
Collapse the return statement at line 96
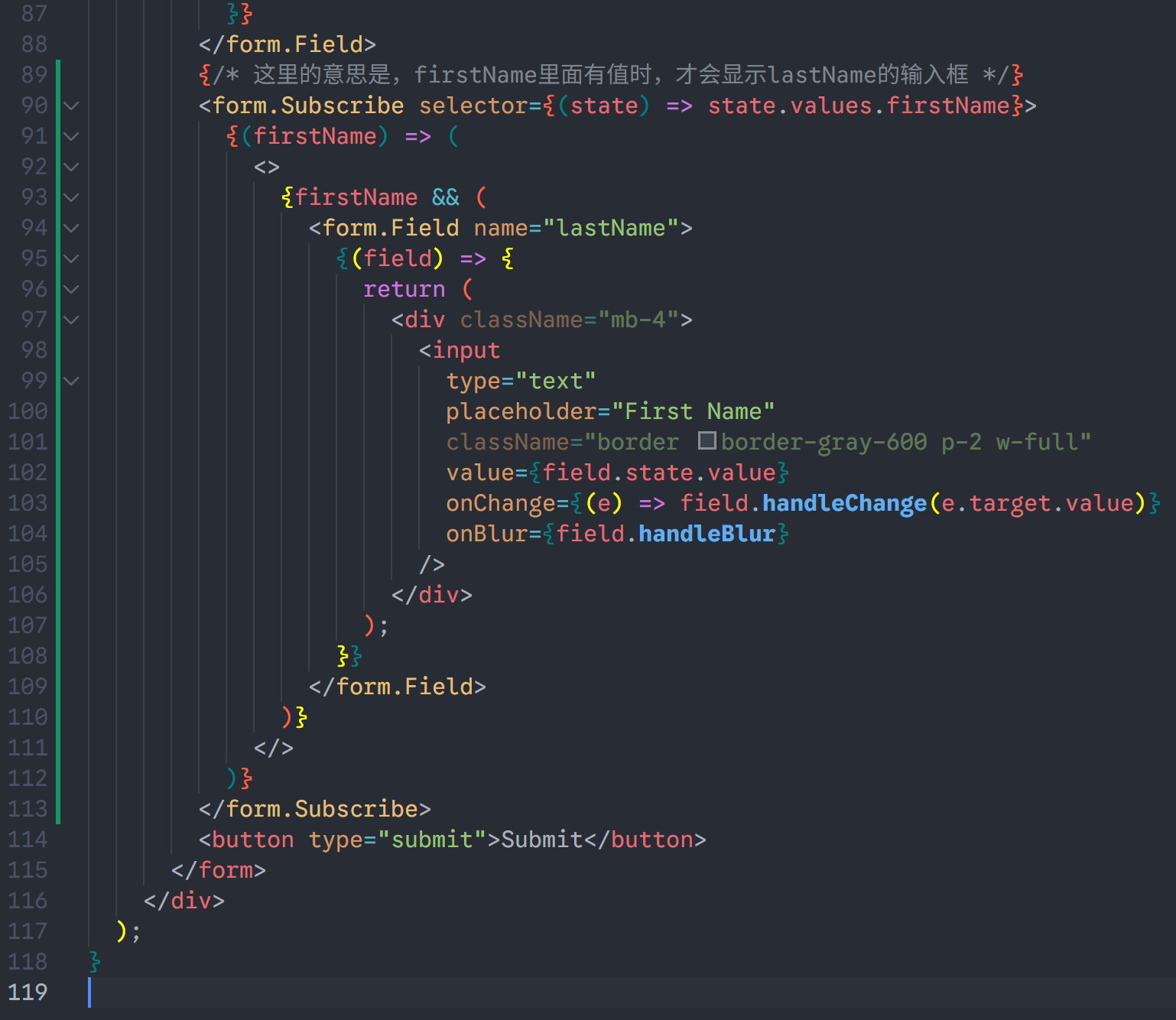click(x=71, y=289)
